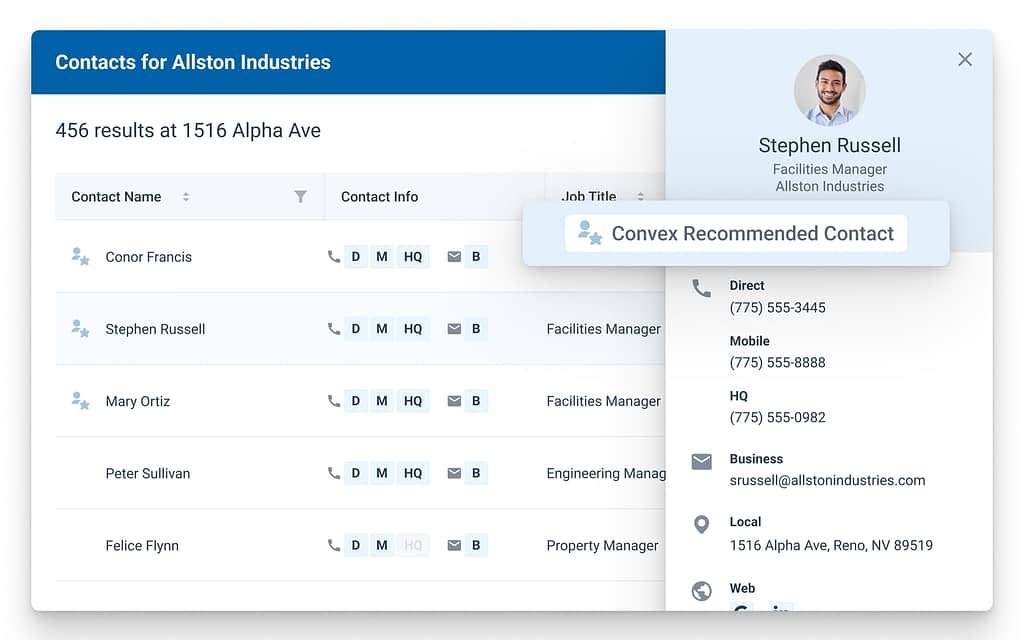Click envelope icon in detail panel

coord(701,462)
